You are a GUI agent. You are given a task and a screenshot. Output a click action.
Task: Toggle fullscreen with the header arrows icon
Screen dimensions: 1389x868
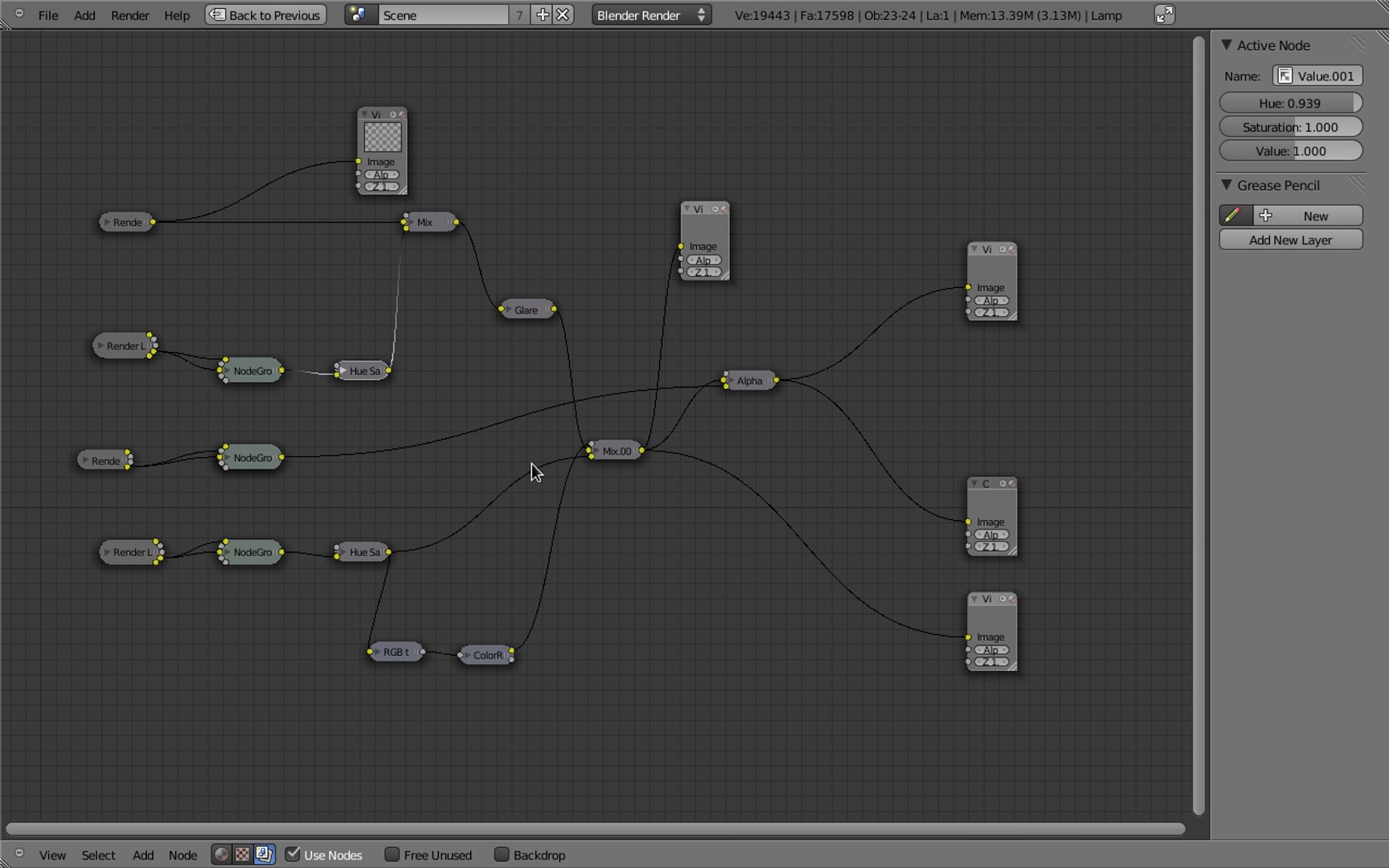point(1164,14)
